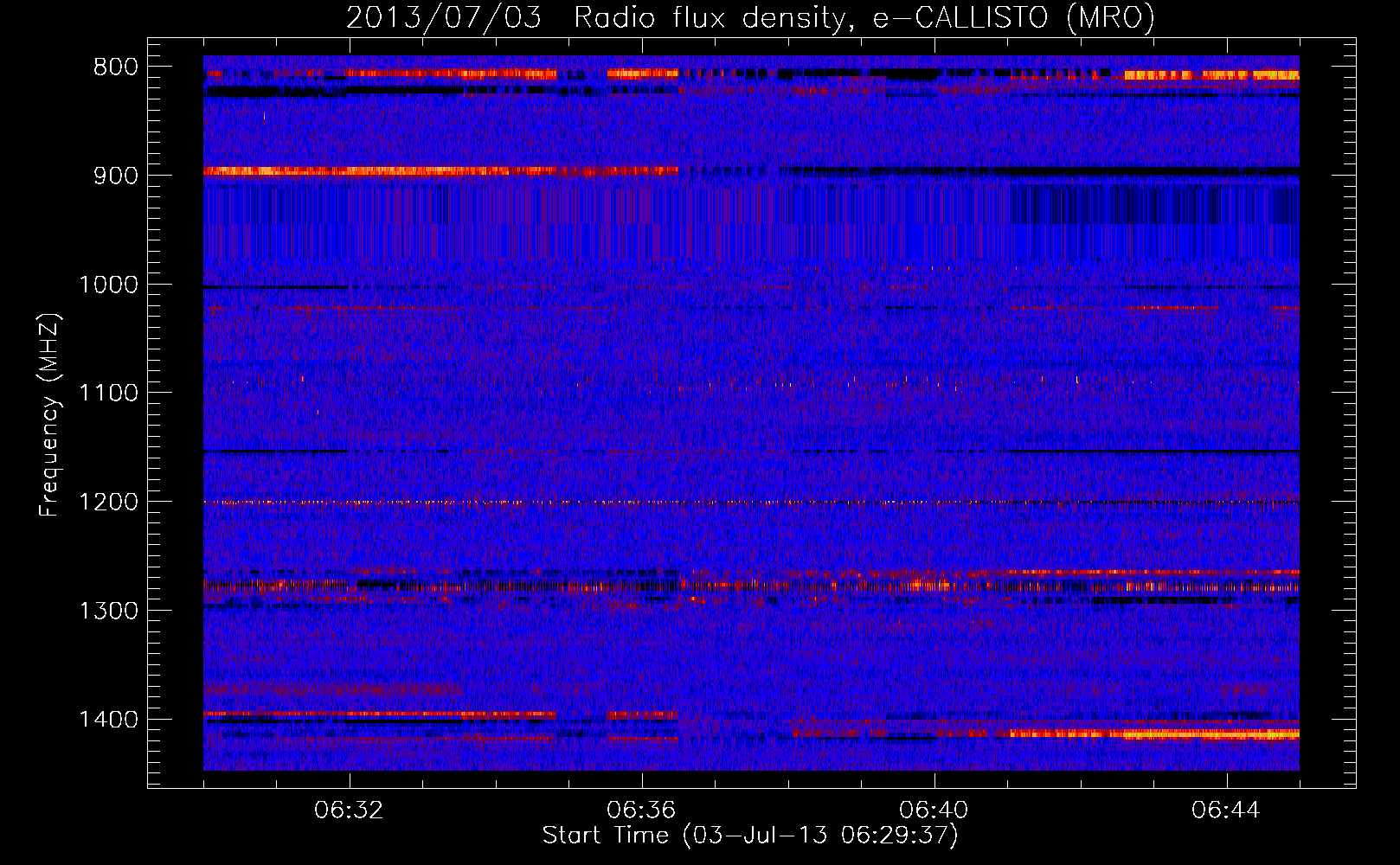Click the 06:32 time tick label

(350, 811)
